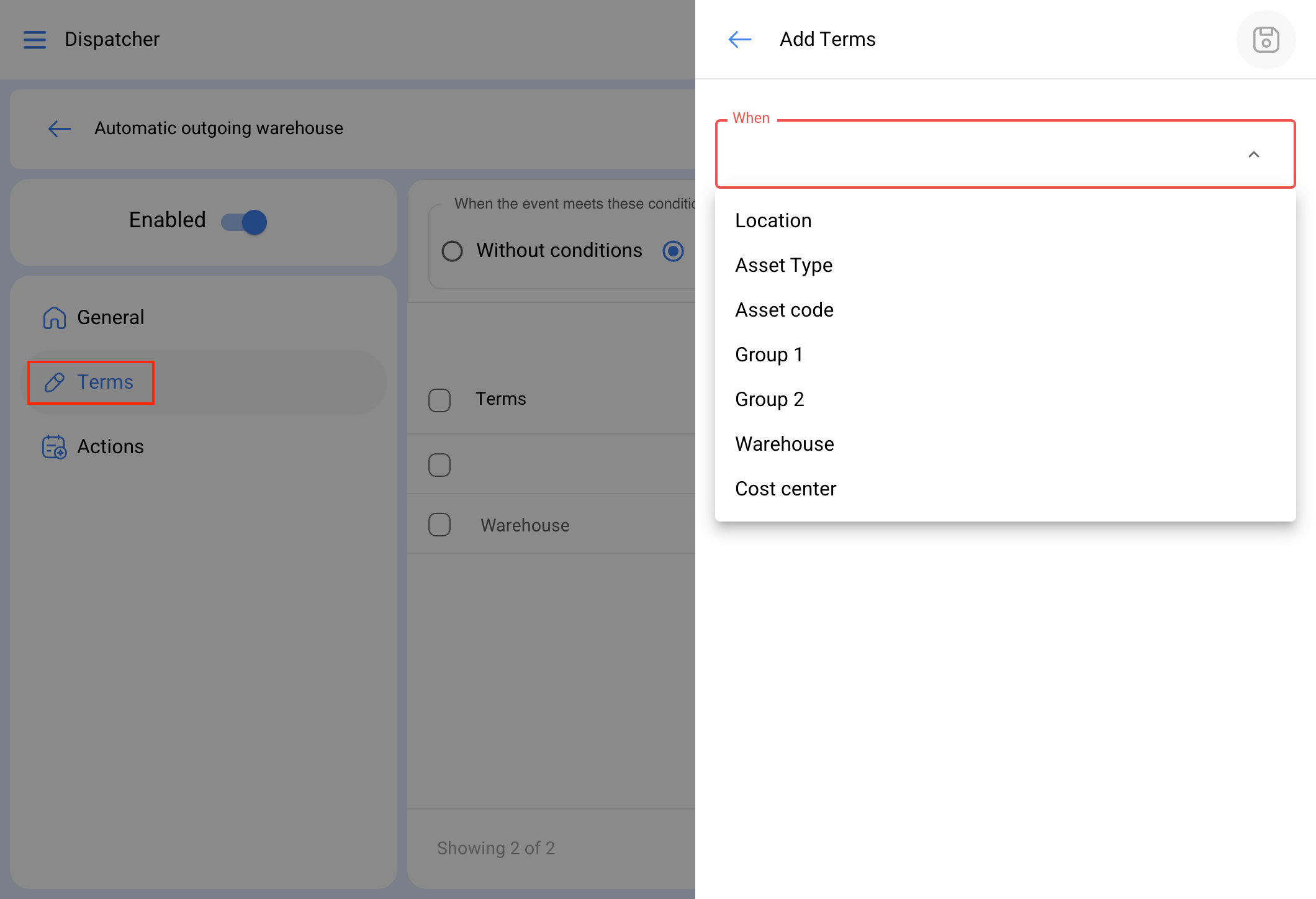Image resolution: width=1316 pixels, height=899 pixels.
Task: Choose Asset code from the When list
Action: 1006,310
